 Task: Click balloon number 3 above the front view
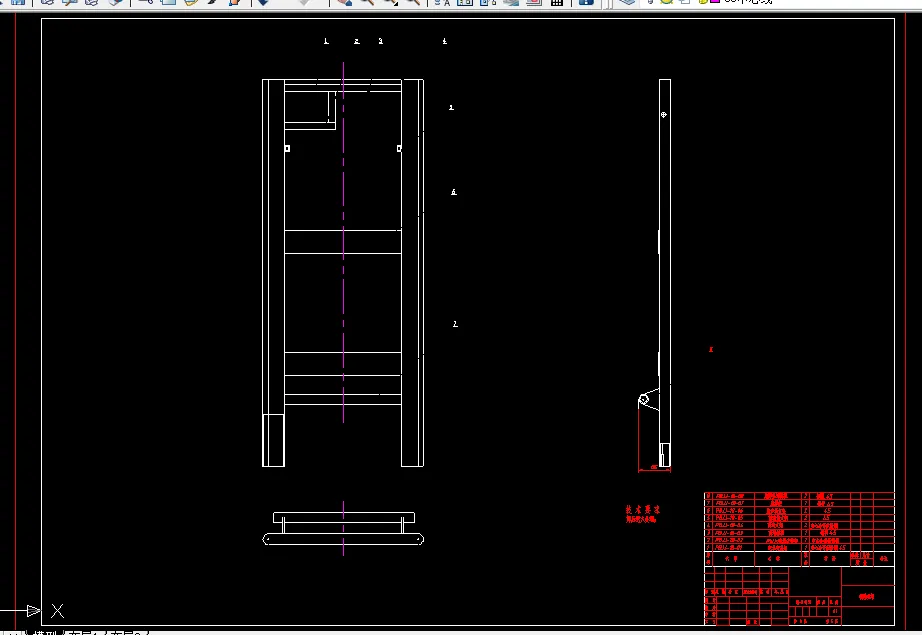tap(380, 41)
